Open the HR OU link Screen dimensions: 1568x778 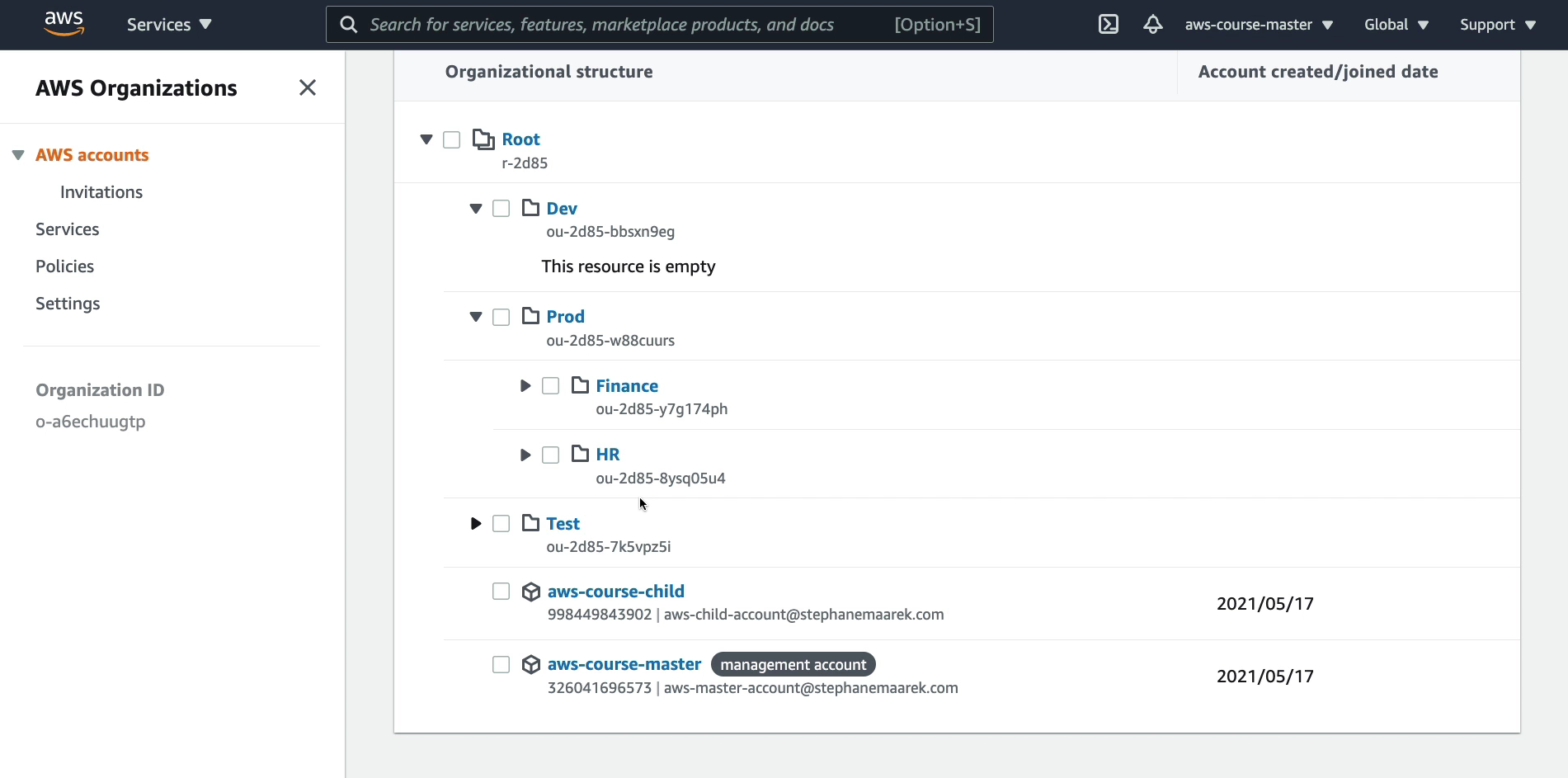click(x=608, y=455)
